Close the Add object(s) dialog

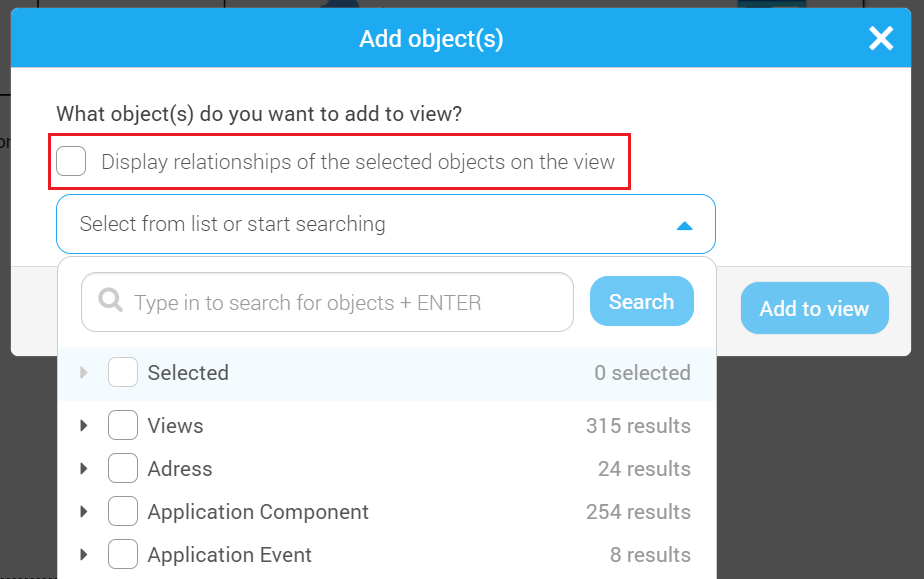coord(881,38)
